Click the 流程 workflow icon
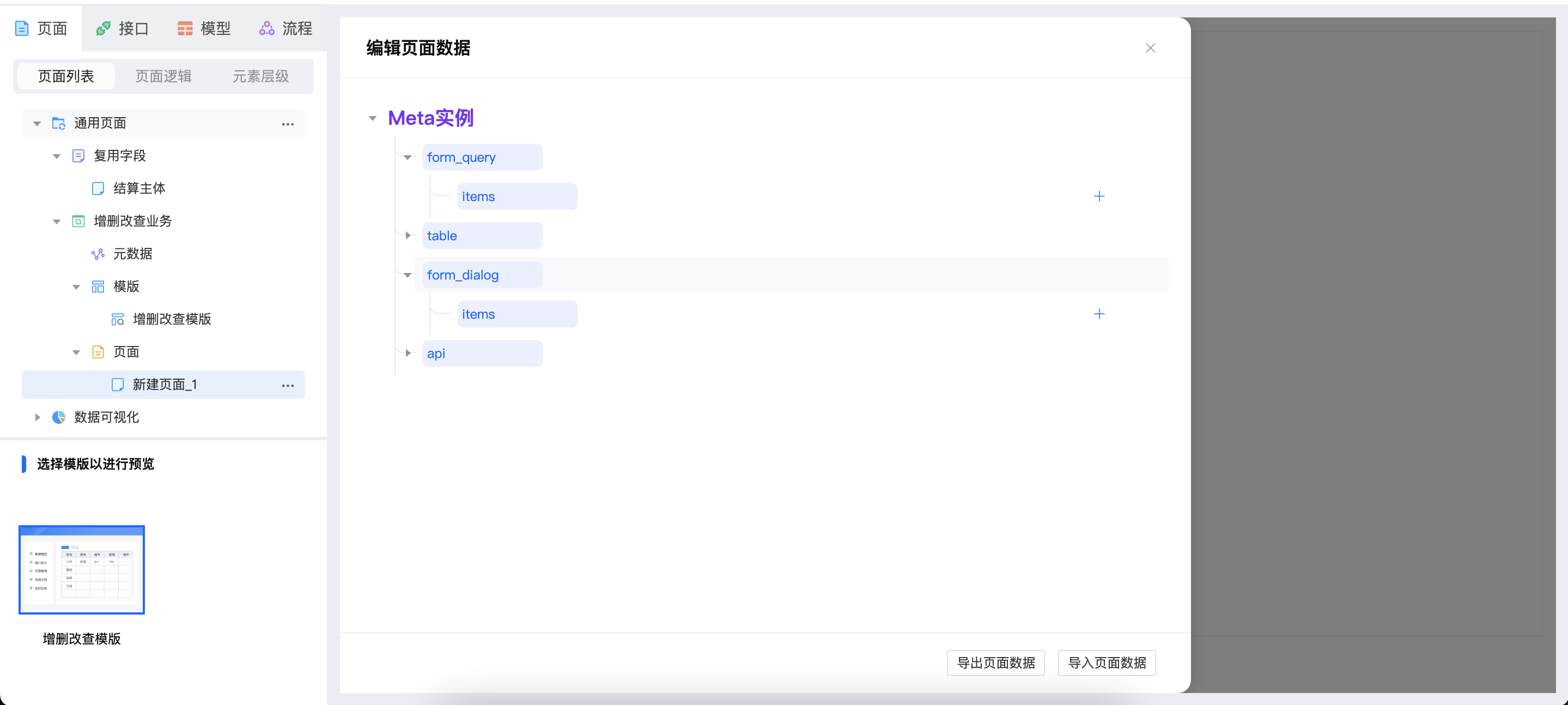The image size is (1568, 705). (266, 29)
